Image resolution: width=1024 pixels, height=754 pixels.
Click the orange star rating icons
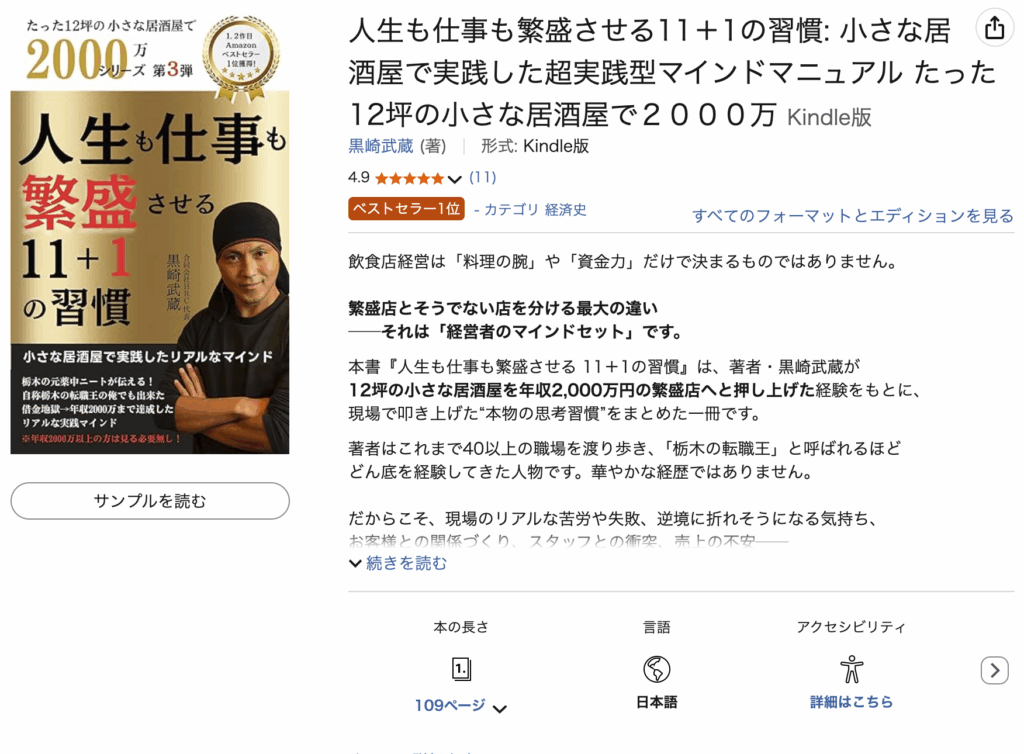click(409, 178)
